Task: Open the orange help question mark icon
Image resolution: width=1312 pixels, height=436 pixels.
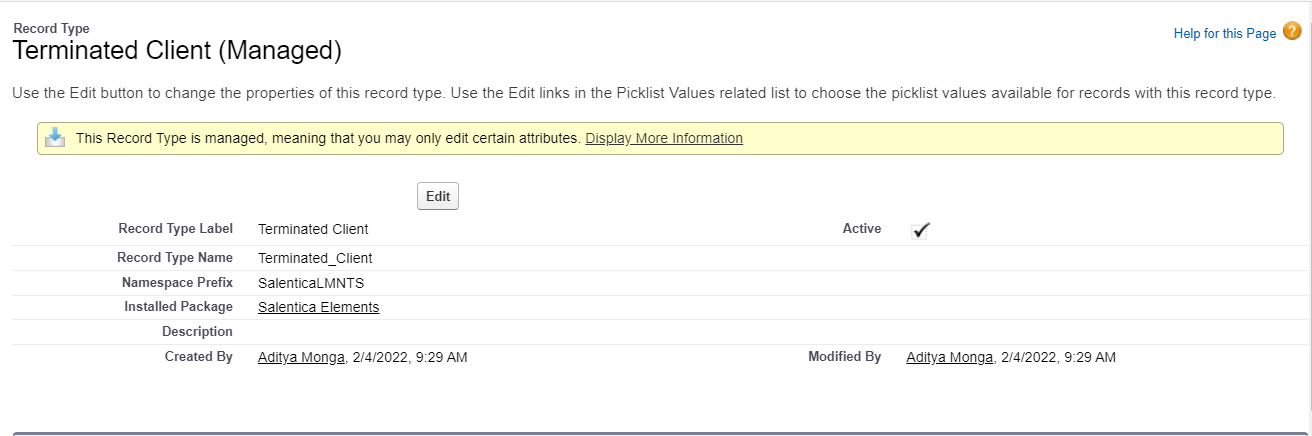Action: [1292, 32]
